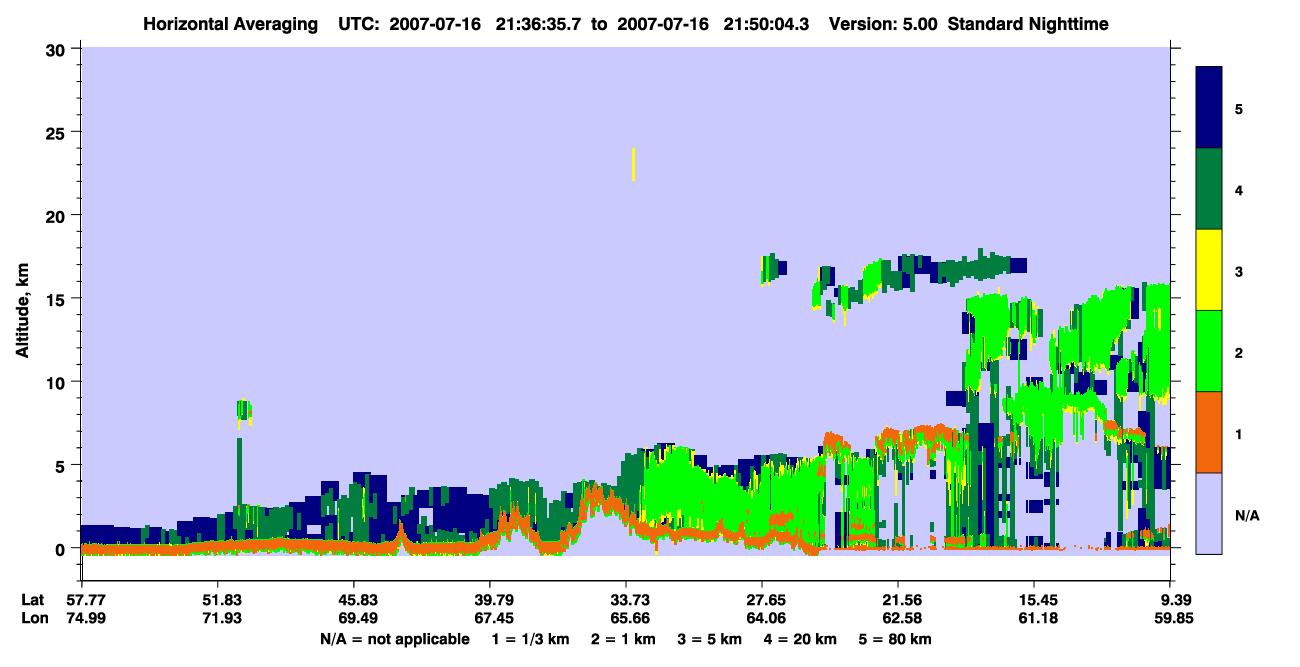Click the yellow colorbar segment labeled 3
1300x667 pixels.
click(x=1209, y=270)
